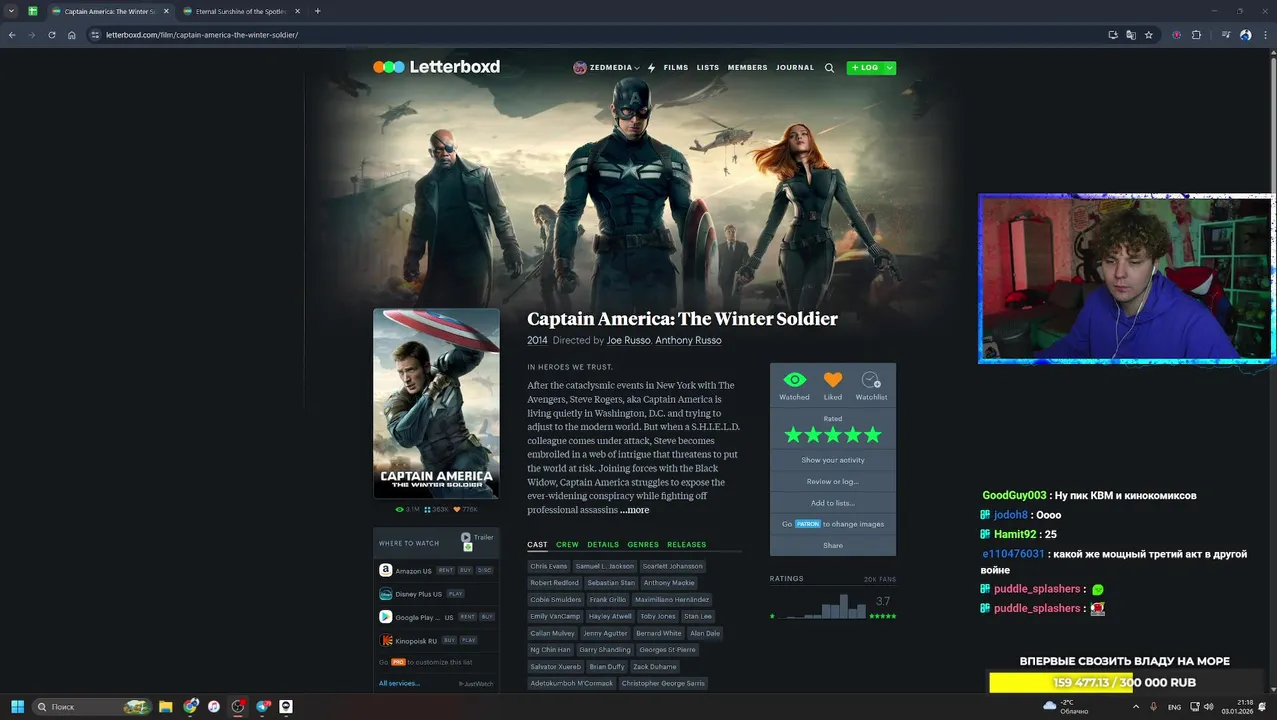Switch to the CREW tab
This screenshot has height=720, width=1277.
(567, 545)
